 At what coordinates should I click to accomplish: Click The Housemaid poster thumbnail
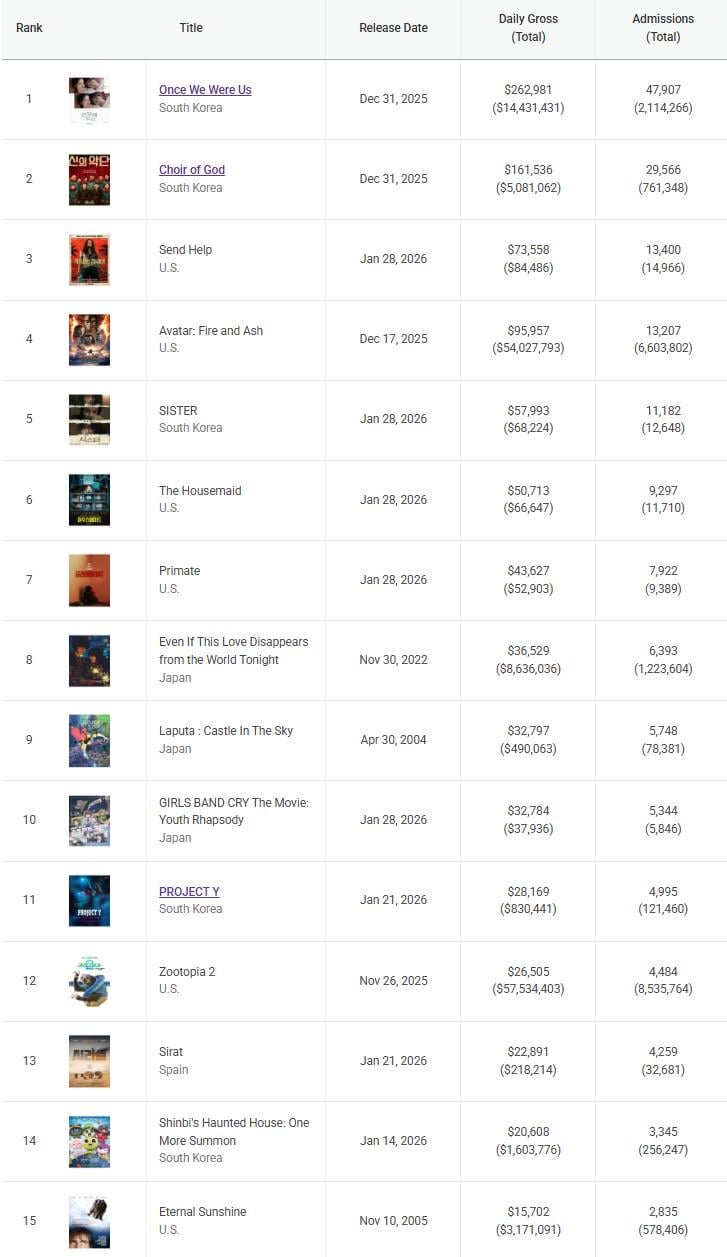pos(89,500)
